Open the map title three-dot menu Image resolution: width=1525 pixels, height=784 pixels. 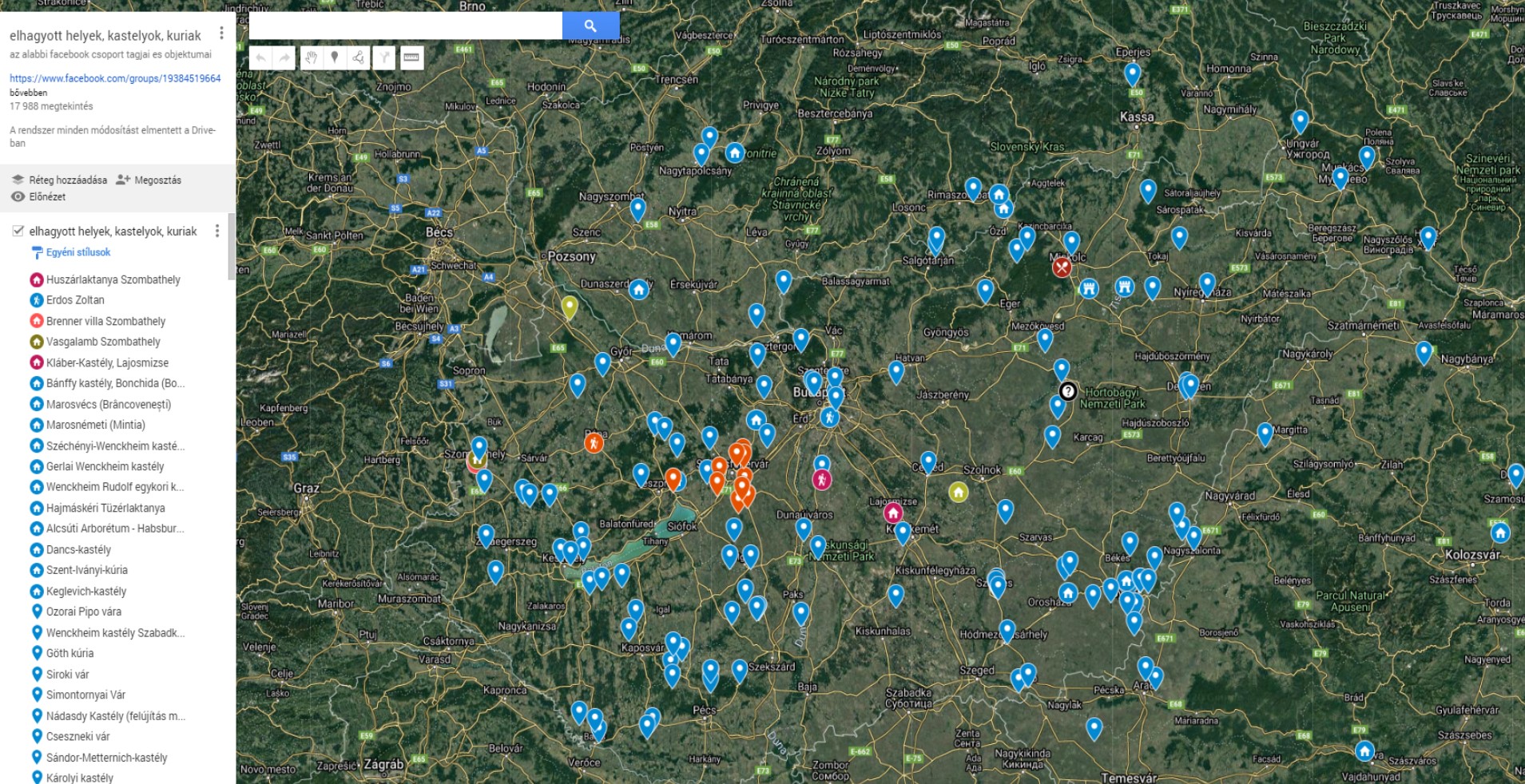221,34
